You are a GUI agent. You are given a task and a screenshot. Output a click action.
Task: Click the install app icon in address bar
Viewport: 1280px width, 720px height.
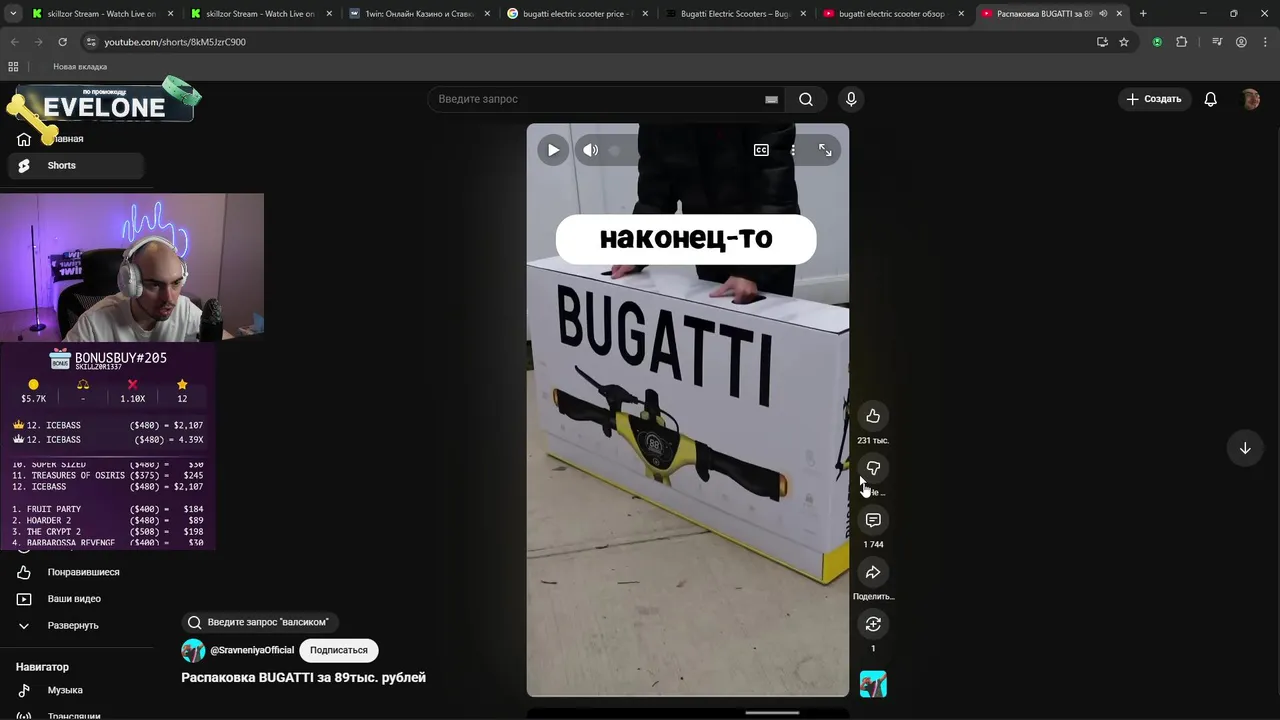click(x=1102, y=42)
